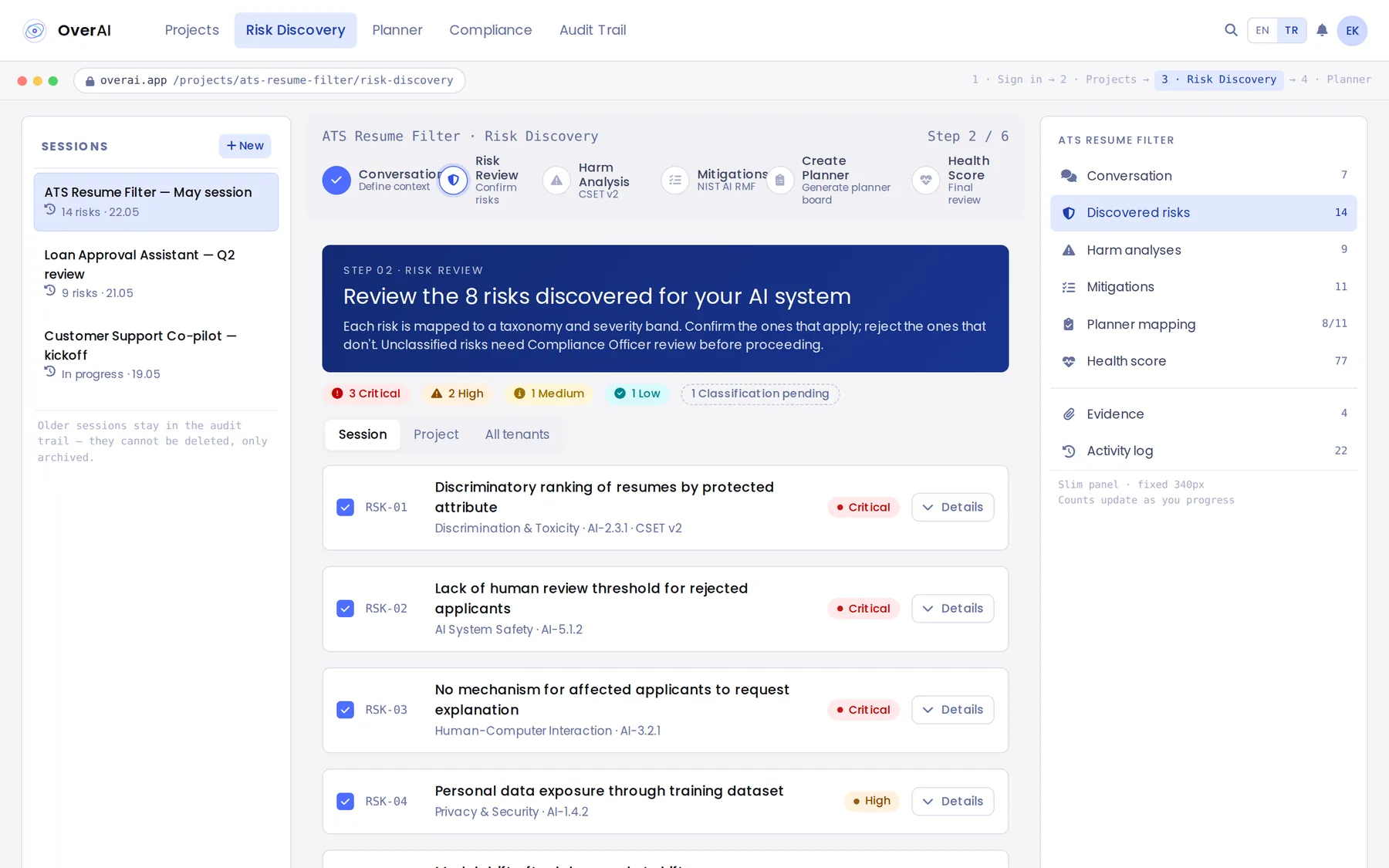The width and height of the screenshot is (1389, 868).
Task: Open the Planner nav tab
Action: pyautogui.click(x=397, y=30)
